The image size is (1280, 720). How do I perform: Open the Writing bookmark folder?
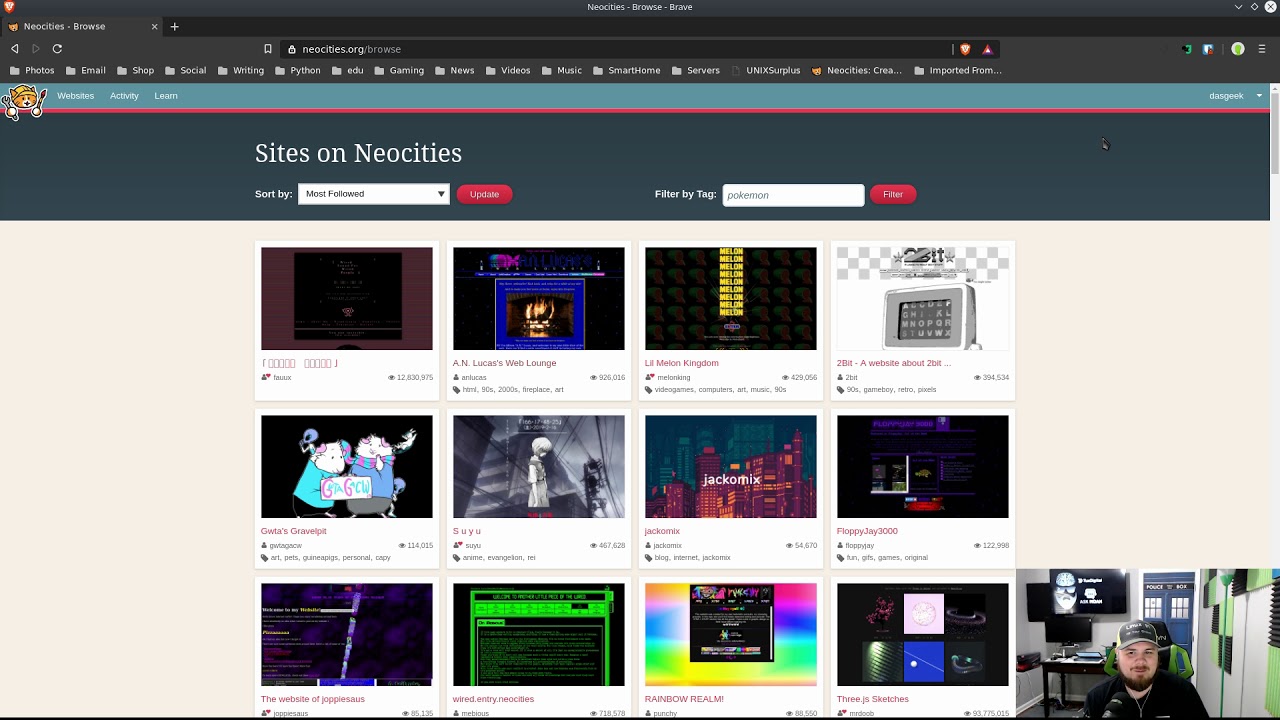coord(240,70)
